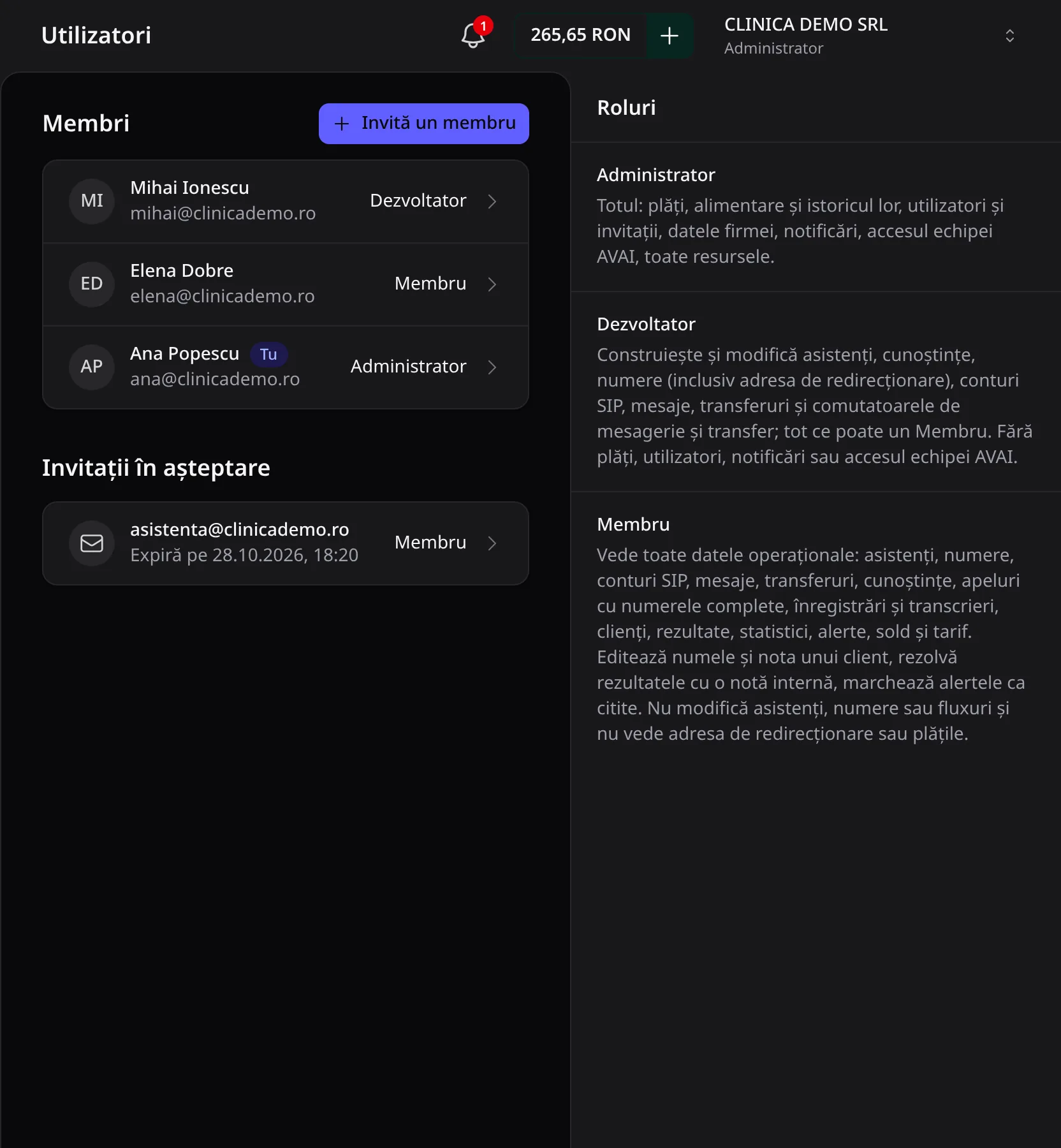Viewport: 1061px width, 1148px height.
Task: Click the red notification count badge
Action: point(483,26)
